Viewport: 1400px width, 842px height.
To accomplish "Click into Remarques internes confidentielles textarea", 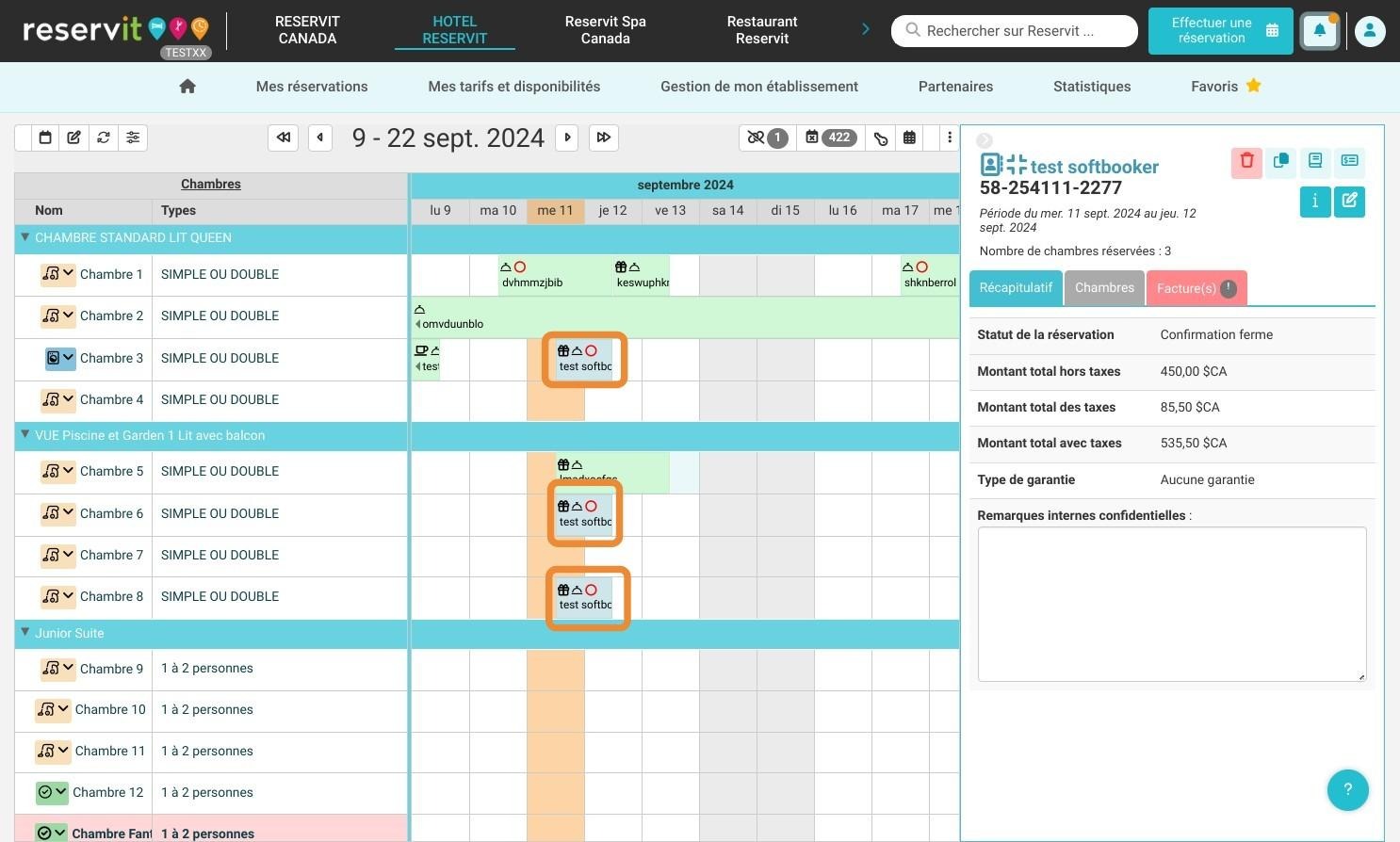I will pyautogui.click(x=1172, y=604).
